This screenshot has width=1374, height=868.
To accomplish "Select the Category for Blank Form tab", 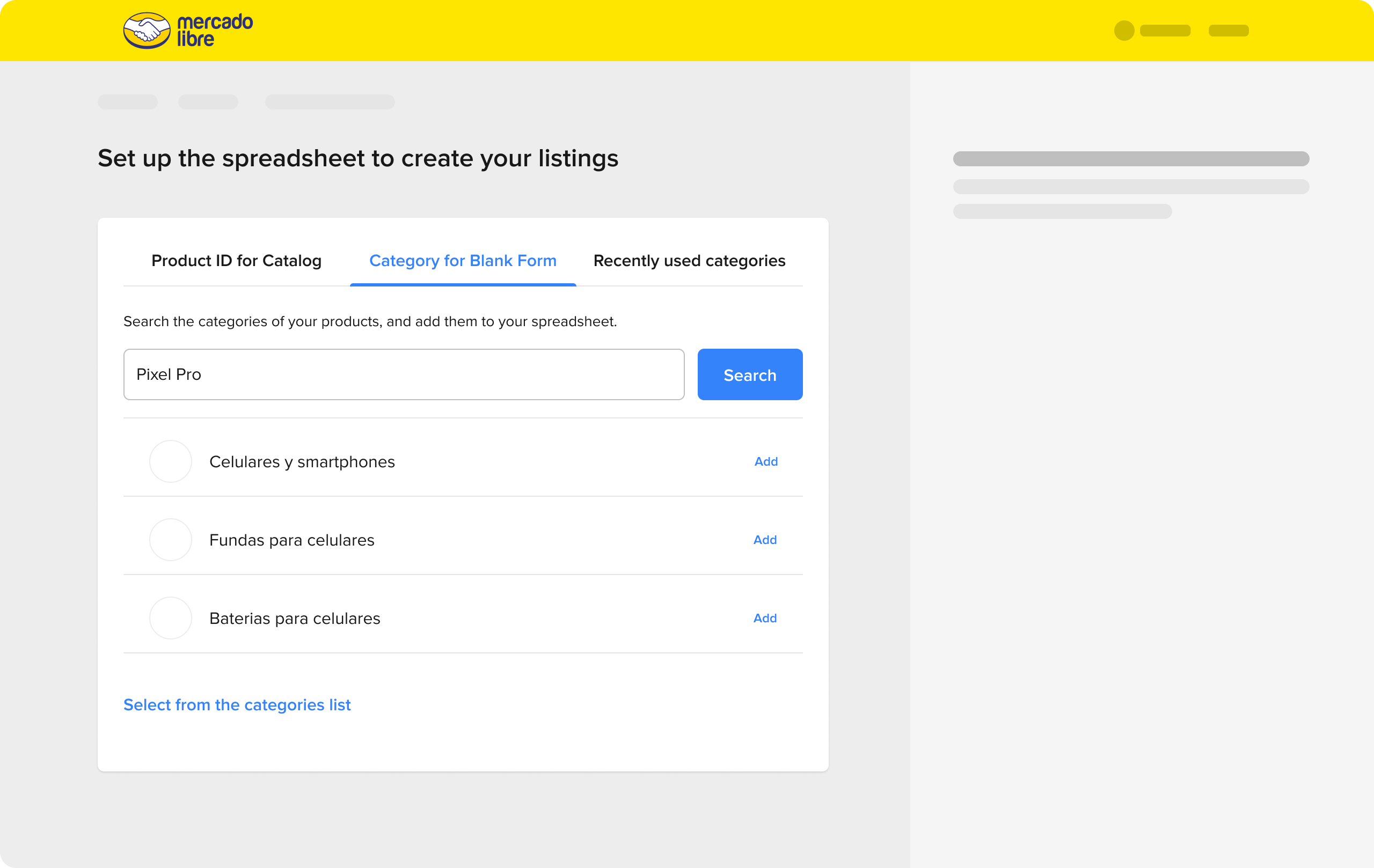I will tap(462, 261).
